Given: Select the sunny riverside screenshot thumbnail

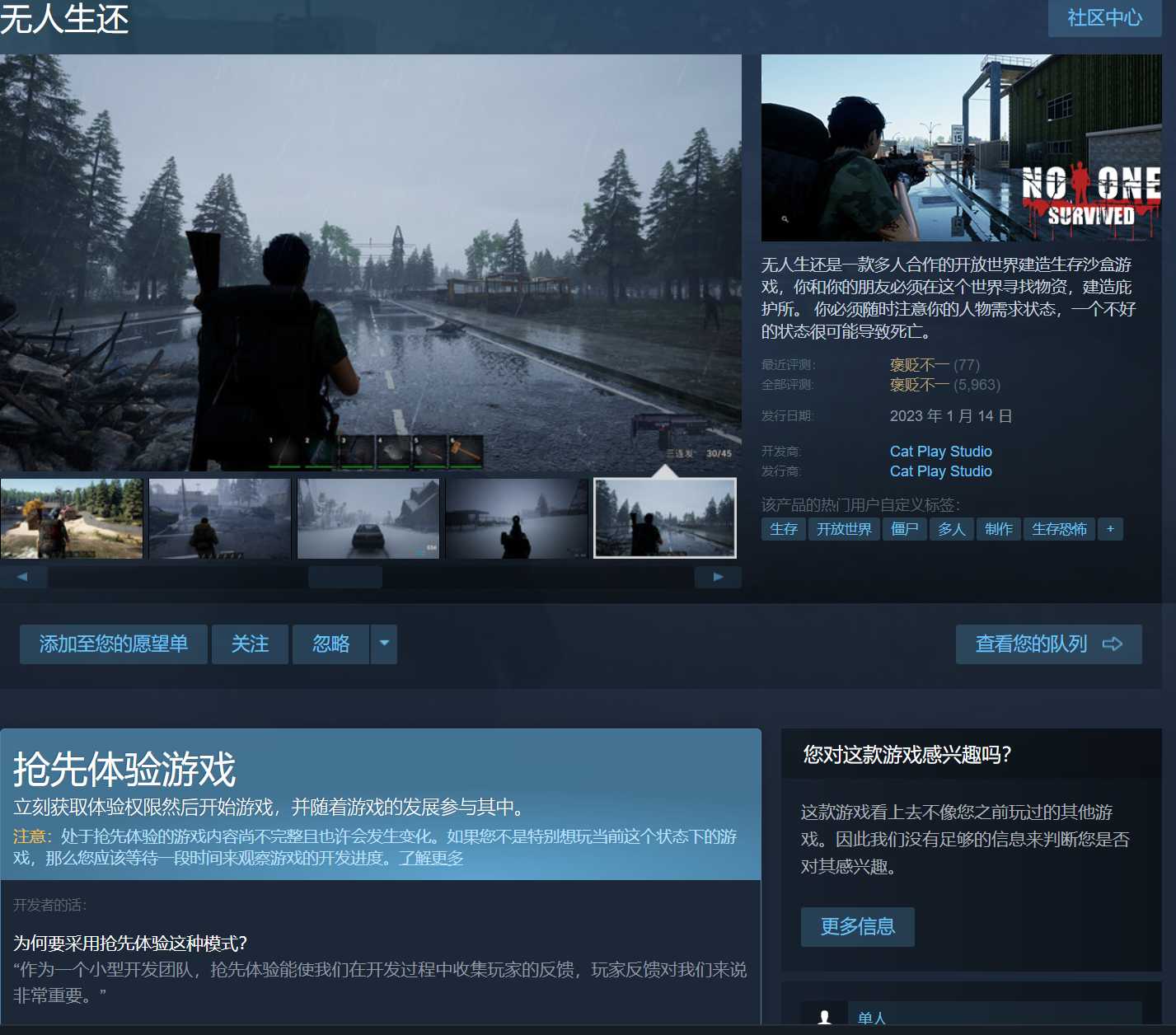Looking at the screenshot, I should [72, 518].
